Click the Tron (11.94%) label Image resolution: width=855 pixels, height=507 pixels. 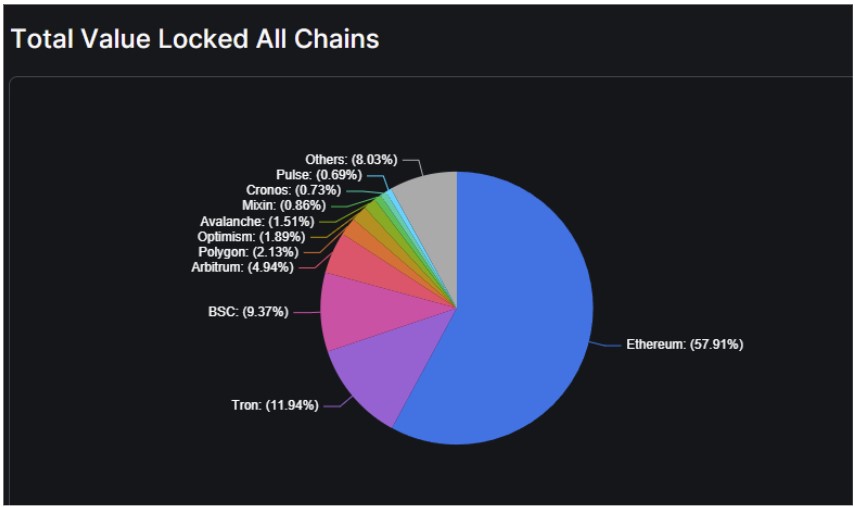[x=274, y=405]
